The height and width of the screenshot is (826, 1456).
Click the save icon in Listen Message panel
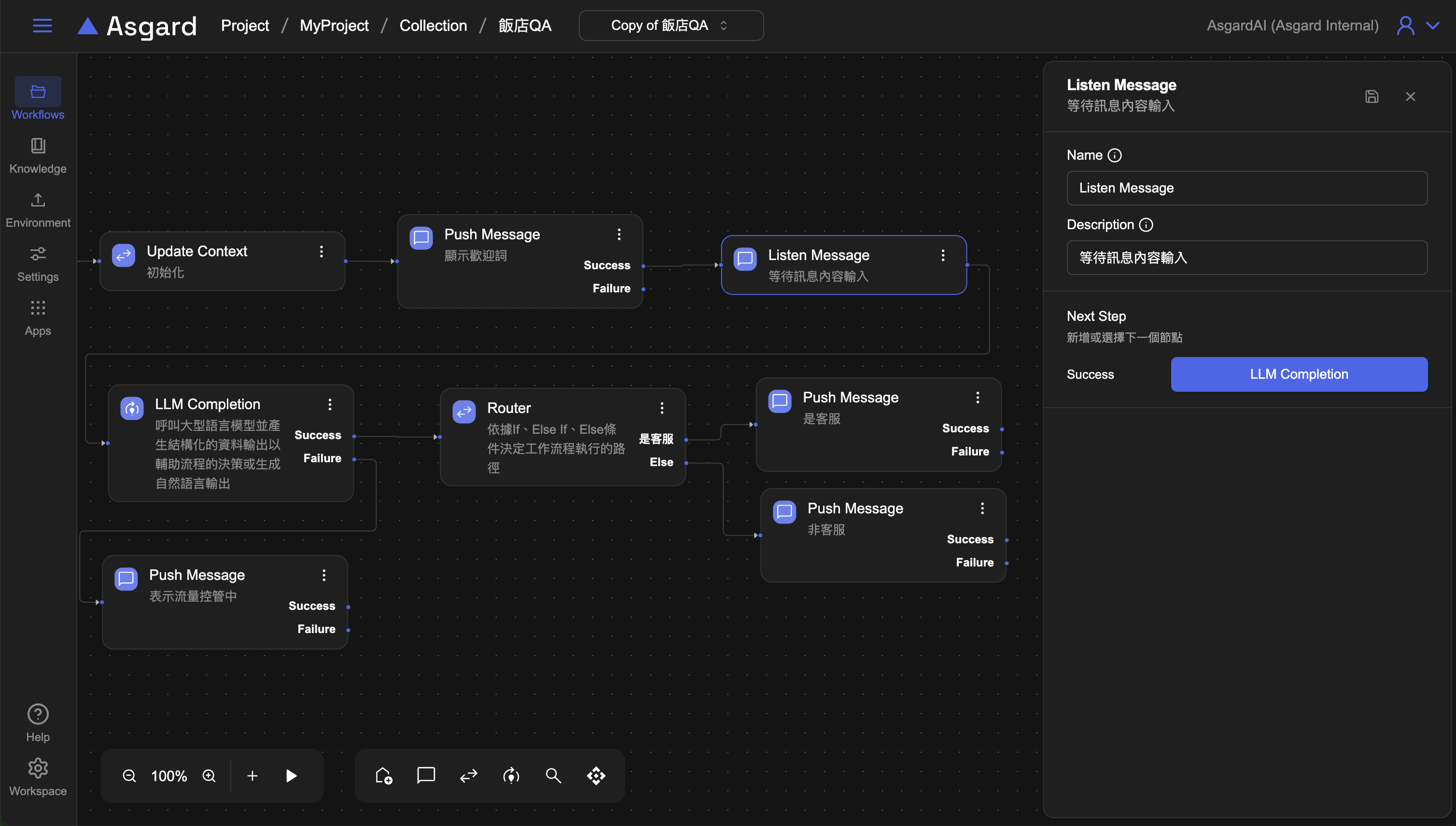tap(1372, 96)
